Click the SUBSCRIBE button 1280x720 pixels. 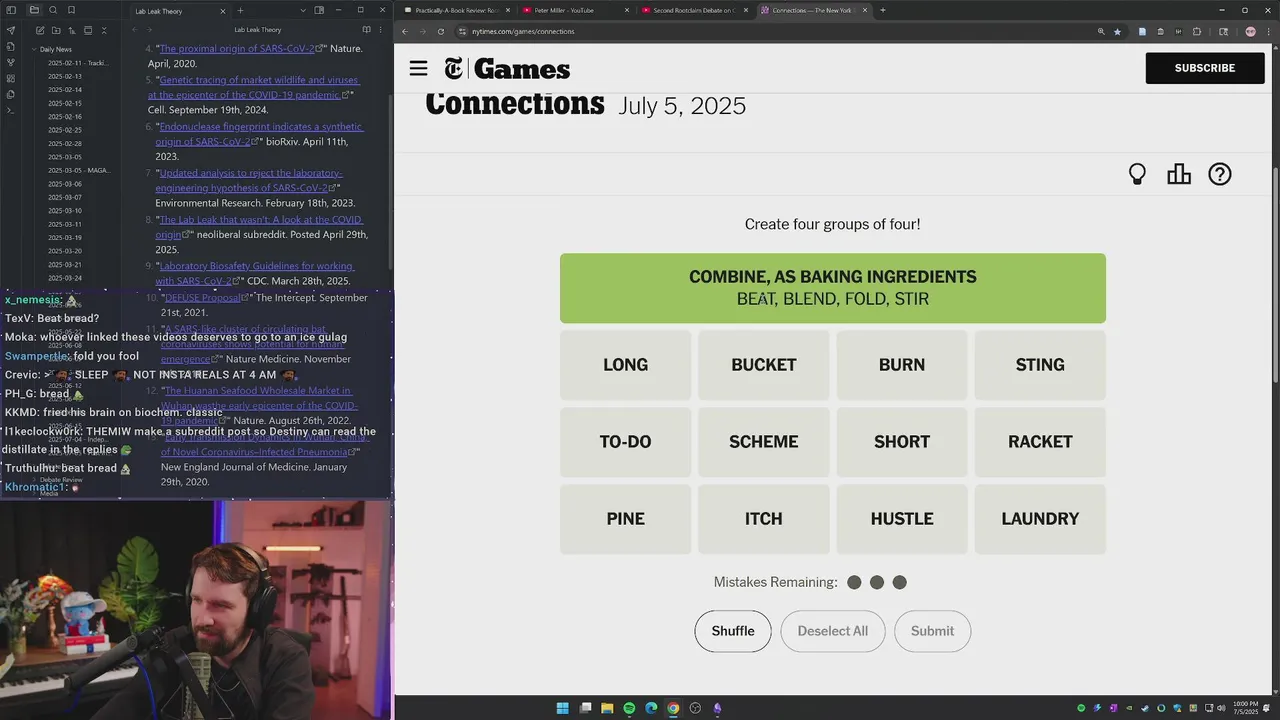(1205, 68)
